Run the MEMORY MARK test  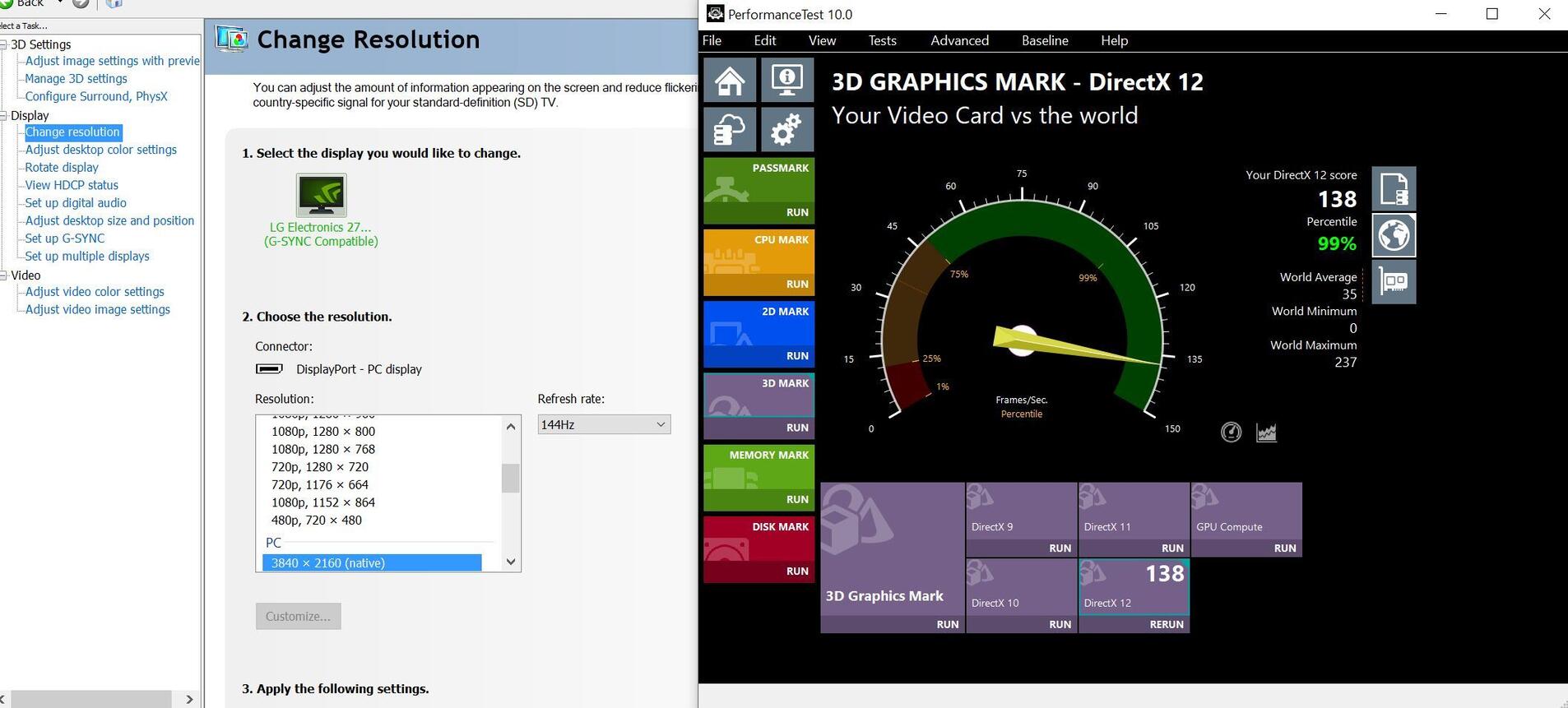point(797,499)
